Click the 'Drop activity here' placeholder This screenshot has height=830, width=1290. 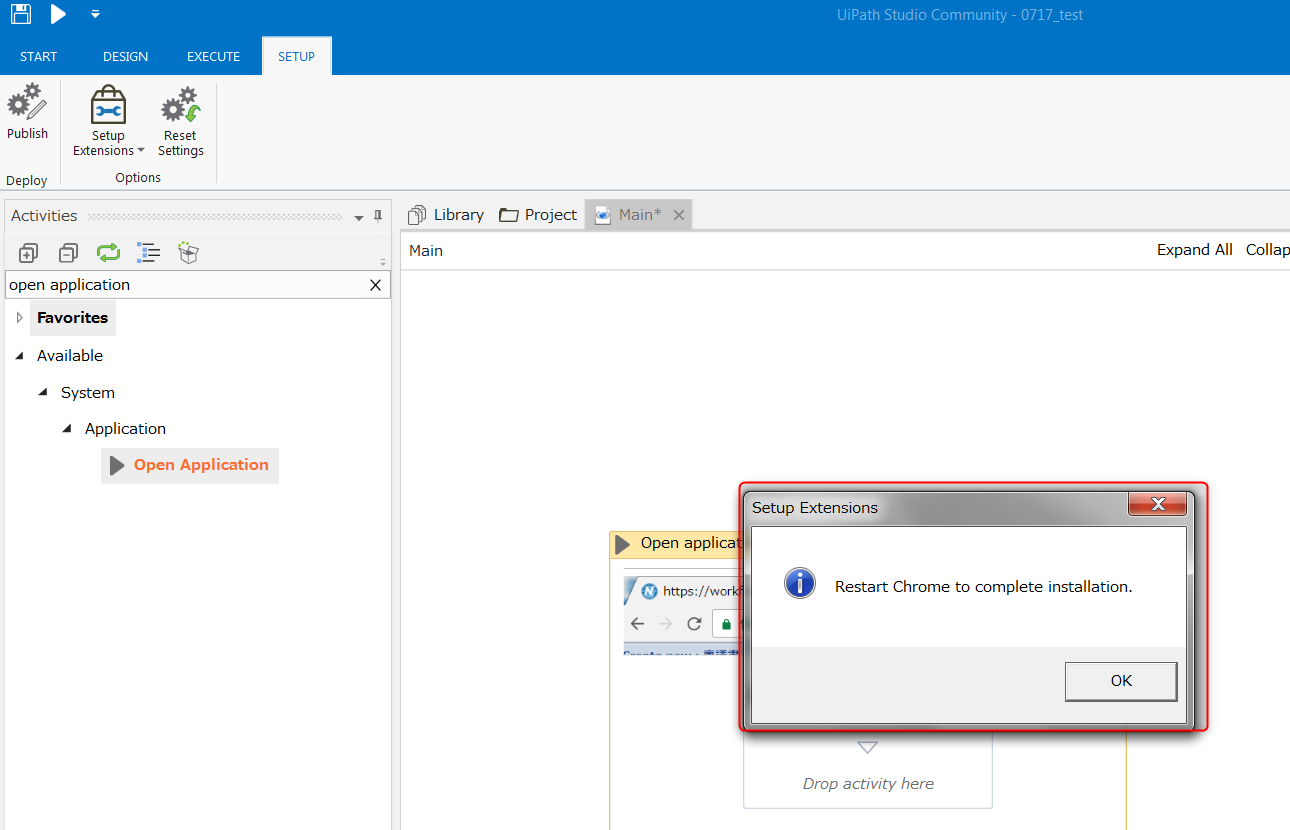coord(868,784)
